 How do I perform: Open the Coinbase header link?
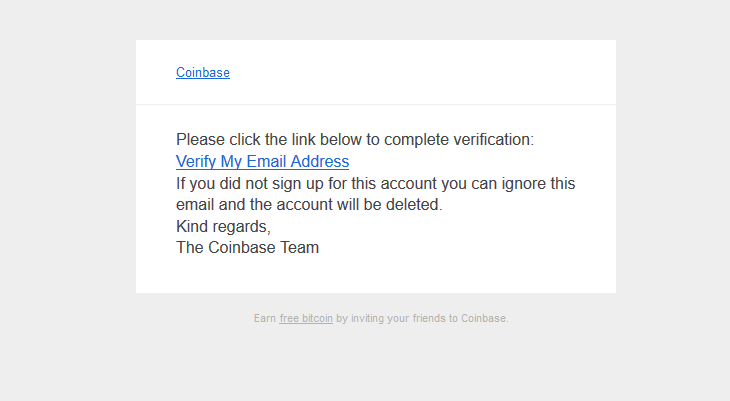[203, 73]
